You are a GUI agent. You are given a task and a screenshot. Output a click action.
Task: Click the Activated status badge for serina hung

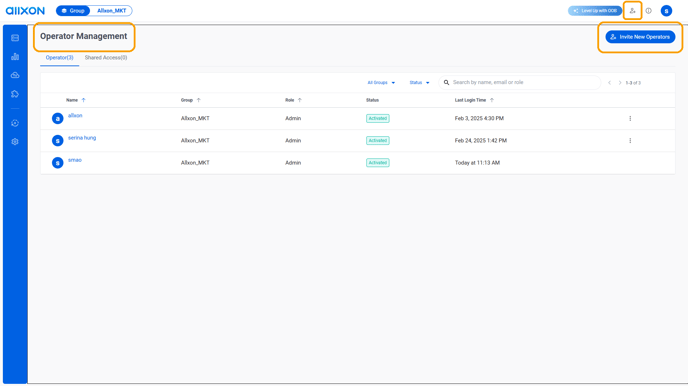(x=378, y=141)
